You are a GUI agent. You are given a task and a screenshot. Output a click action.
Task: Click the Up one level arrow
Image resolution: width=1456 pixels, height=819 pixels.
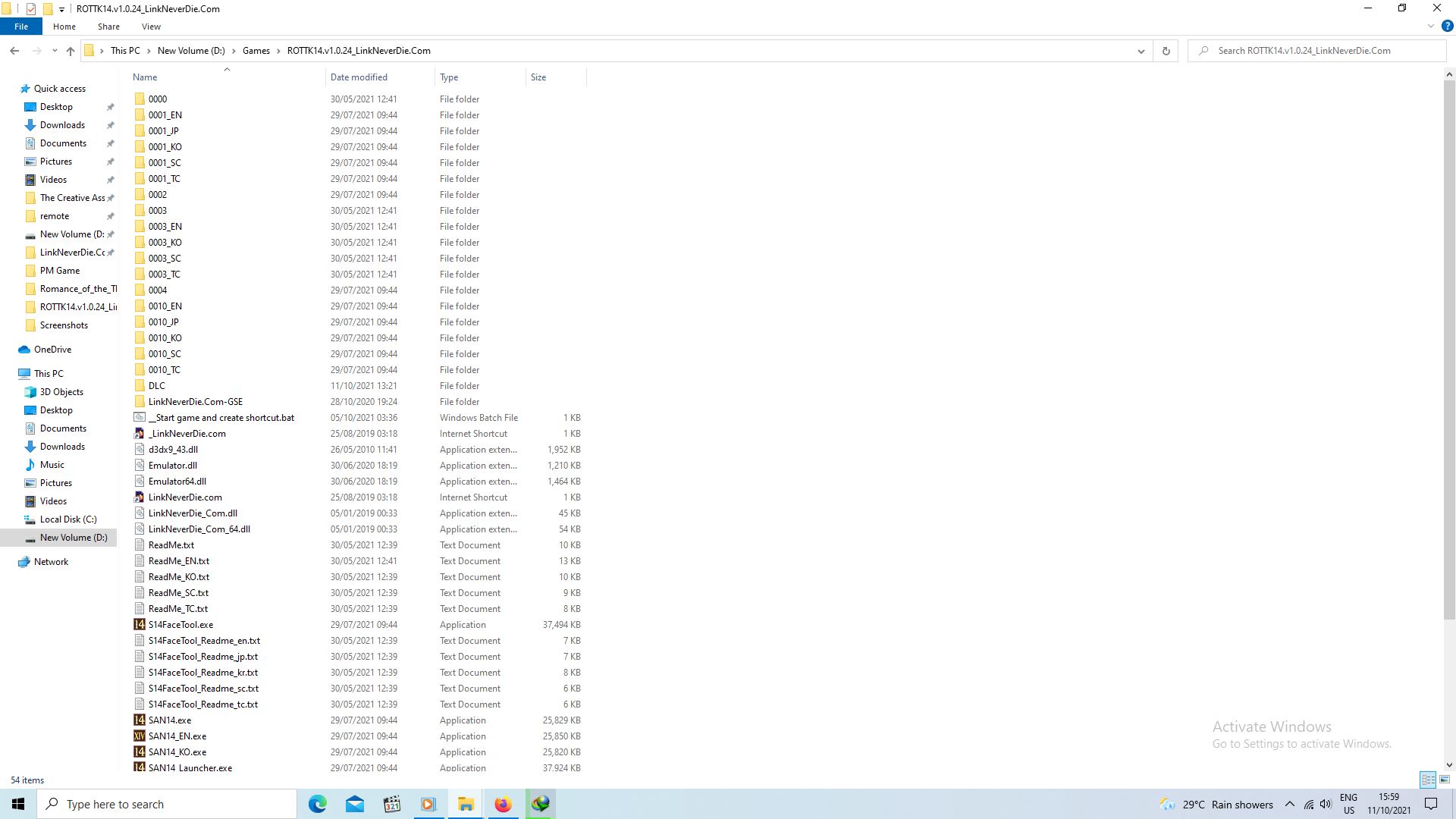click(x=71, y=51)
